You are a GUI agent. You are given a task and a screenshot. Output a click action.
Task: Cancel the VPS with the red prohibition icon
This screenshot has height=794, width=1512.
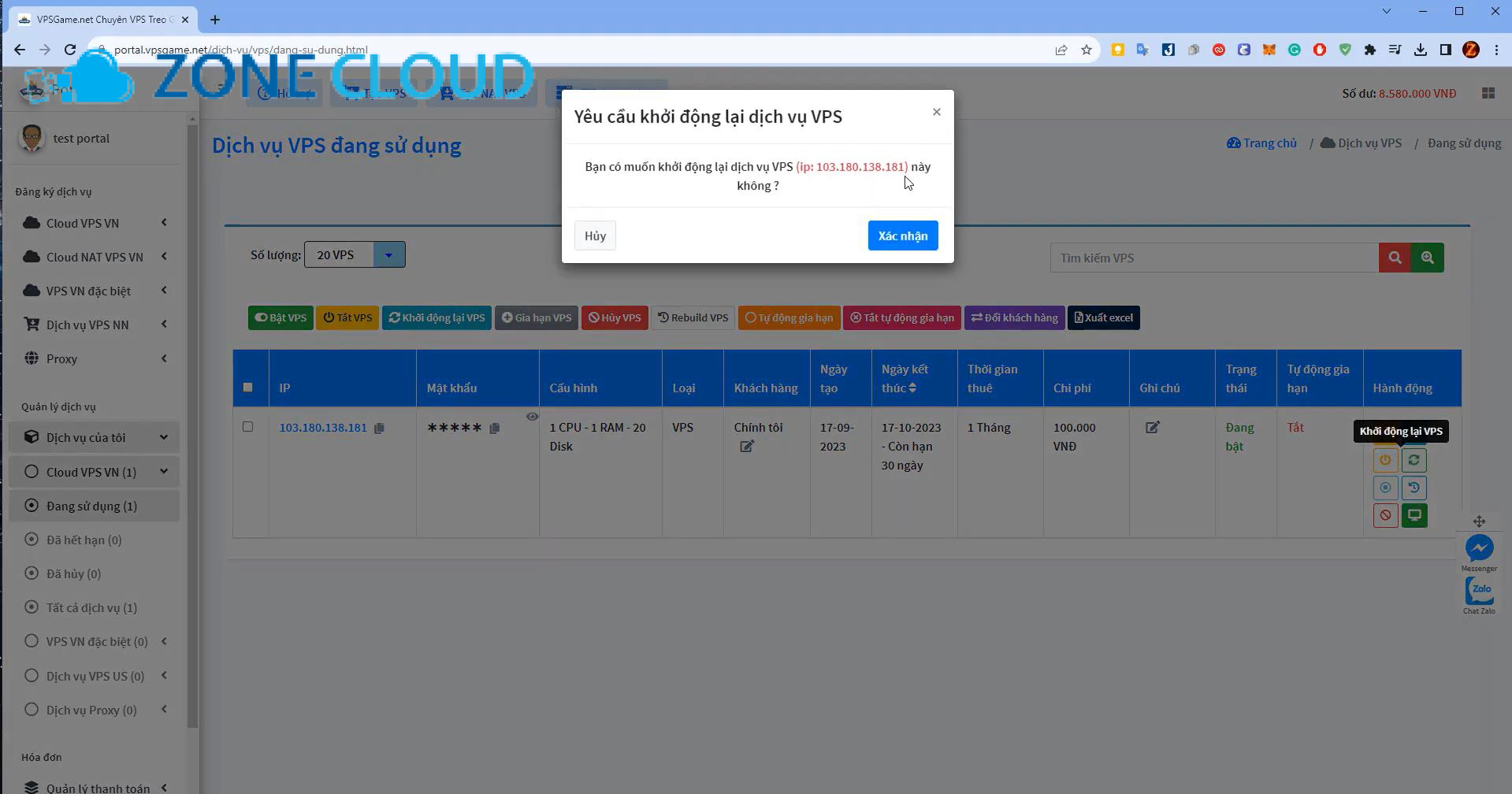click(1385, 515)
